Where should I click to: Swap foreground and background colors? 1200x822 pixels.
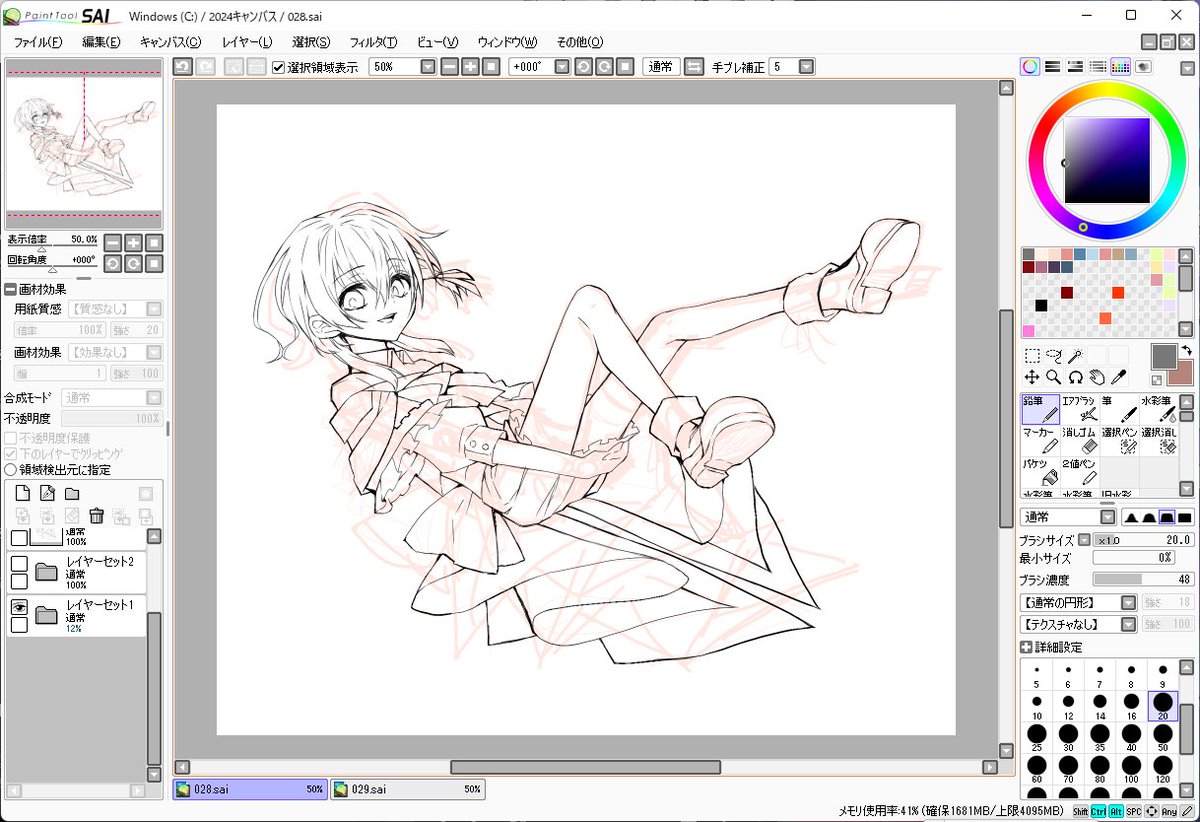click(x=1186, y=350)
